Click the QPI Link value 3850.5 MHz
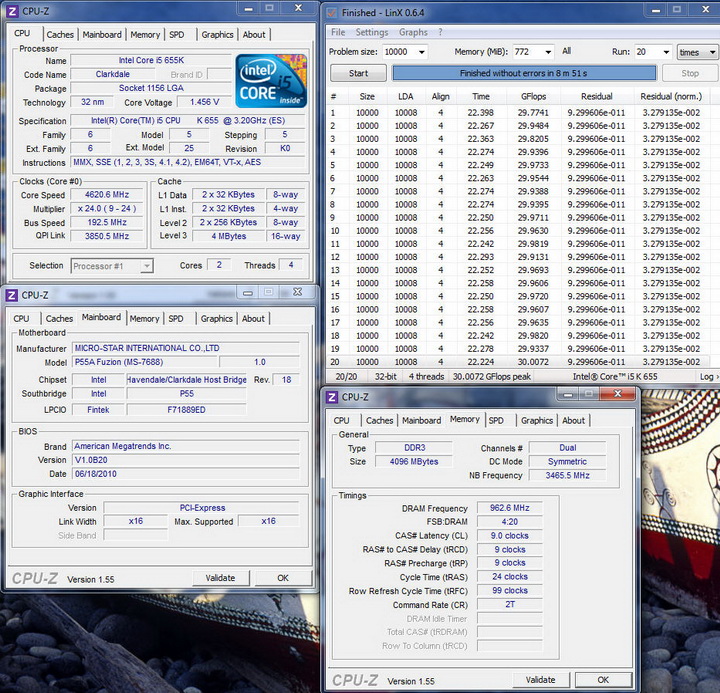Image resolution: width=720 pixels, height=693 pixels. (x=107, y=236)
